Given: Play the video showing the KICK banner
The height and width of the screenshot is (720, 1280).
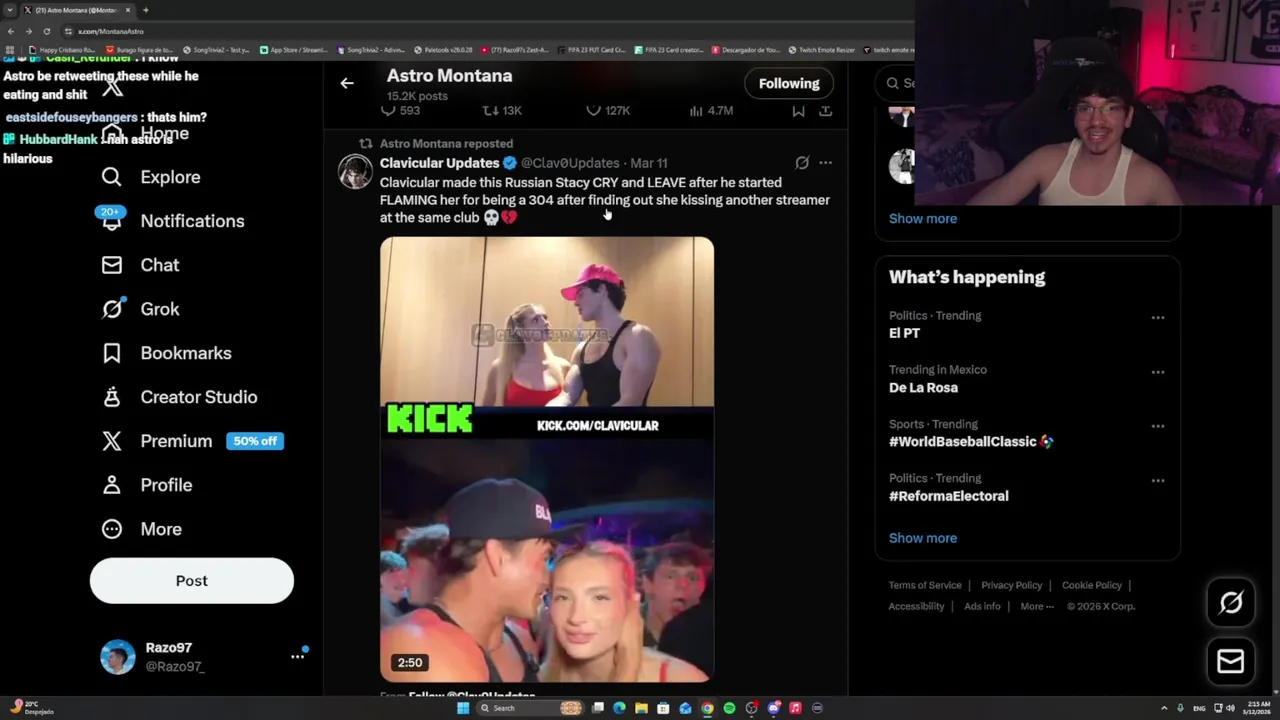Looking at the screenshot, I should coord(547,460).
